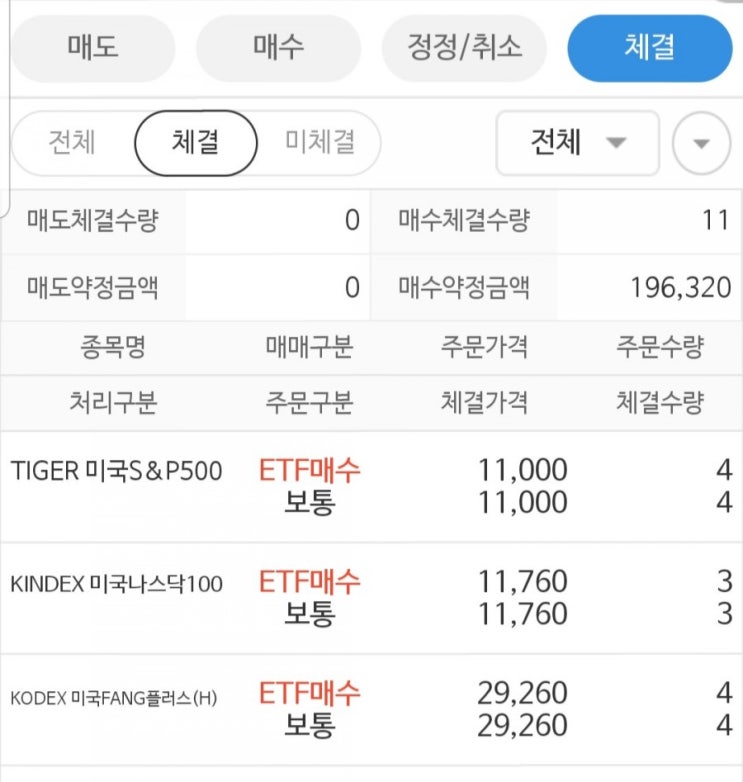
Task: Open the 전체 dropdown menu
Action: tap(577, 142)
